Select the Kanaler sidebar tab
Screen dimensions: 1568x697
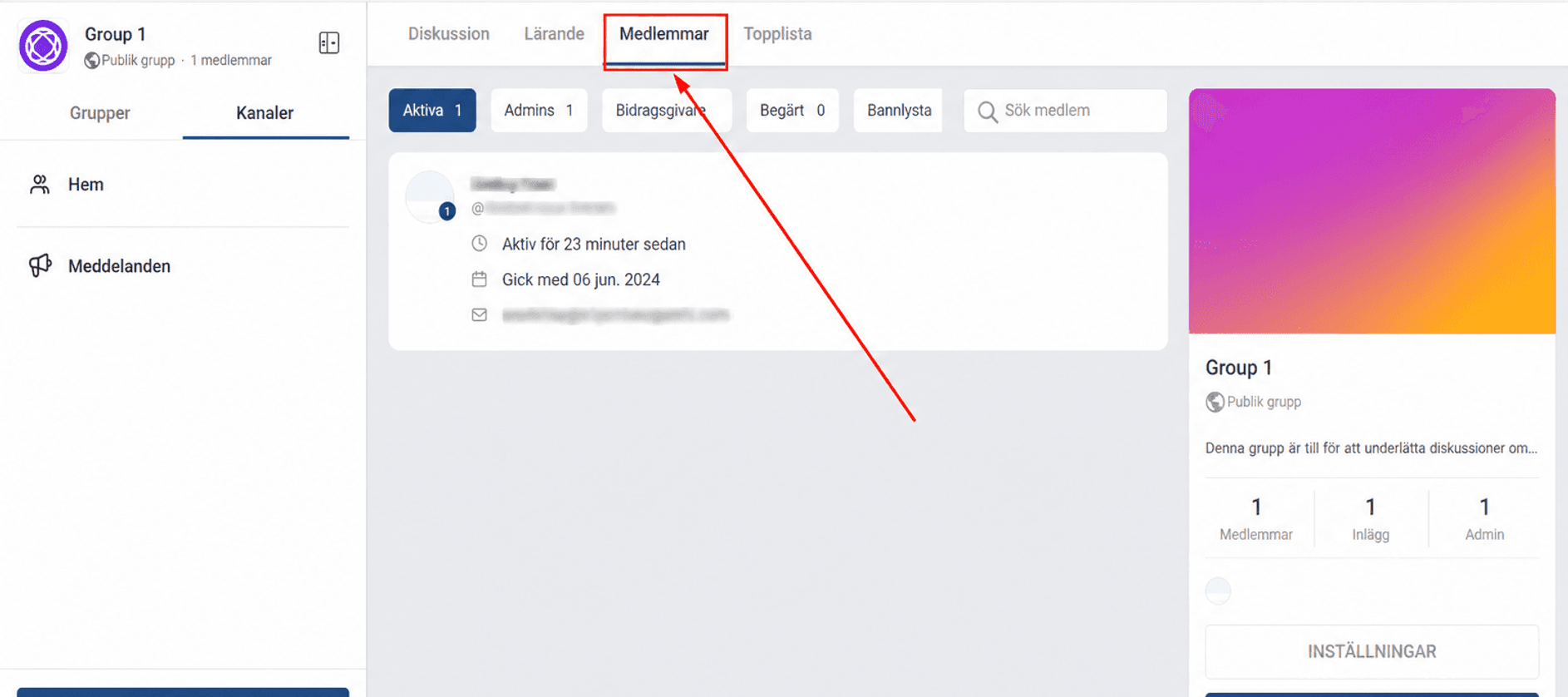(264, 113)
